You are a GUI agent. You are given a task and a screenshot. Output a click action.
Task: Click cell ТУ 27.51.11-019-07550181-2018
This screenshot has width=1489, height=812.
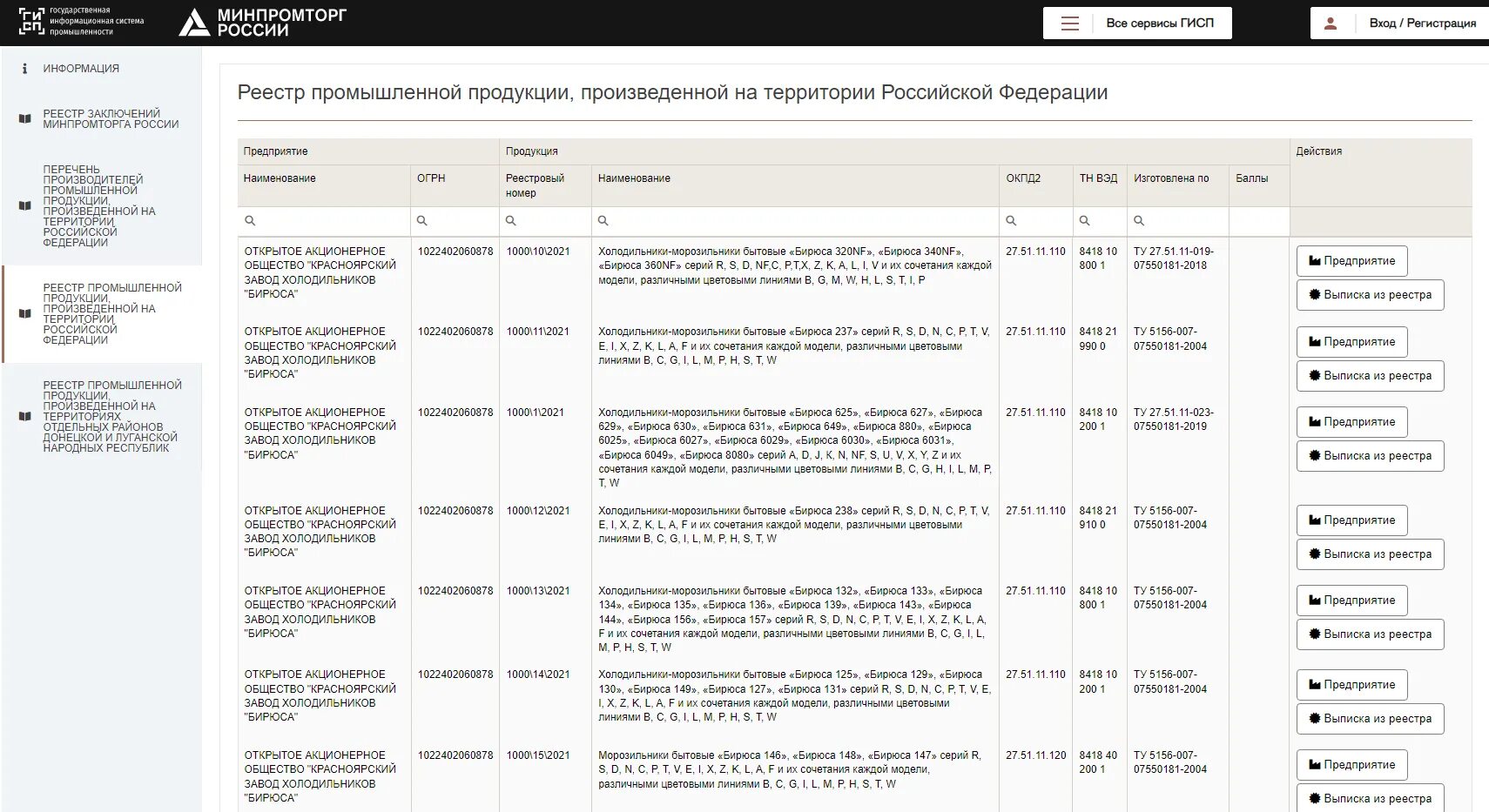click(1174, 258)
